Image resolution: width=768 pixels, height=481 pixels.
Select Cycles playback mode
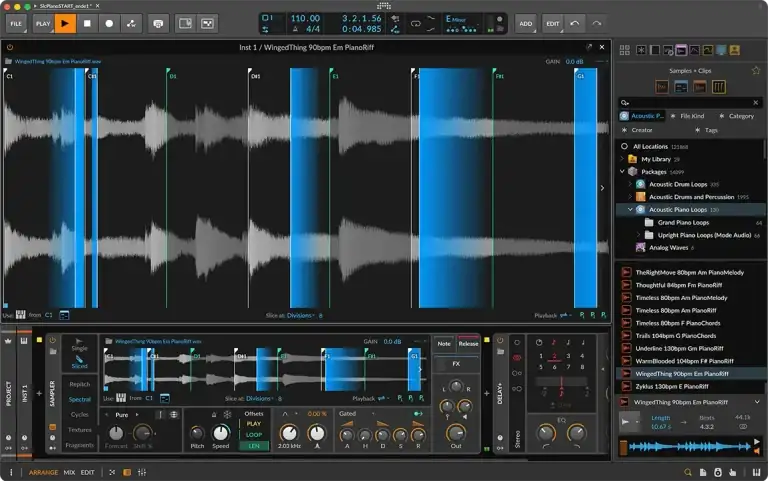tap(79, 414)
